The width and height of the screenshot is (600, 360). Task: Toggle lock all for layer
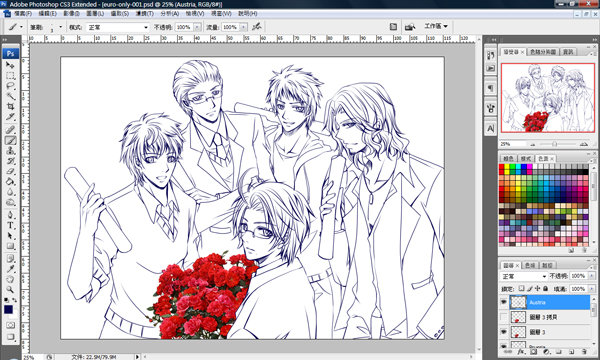pyautogui.click(x=546, y=288)
